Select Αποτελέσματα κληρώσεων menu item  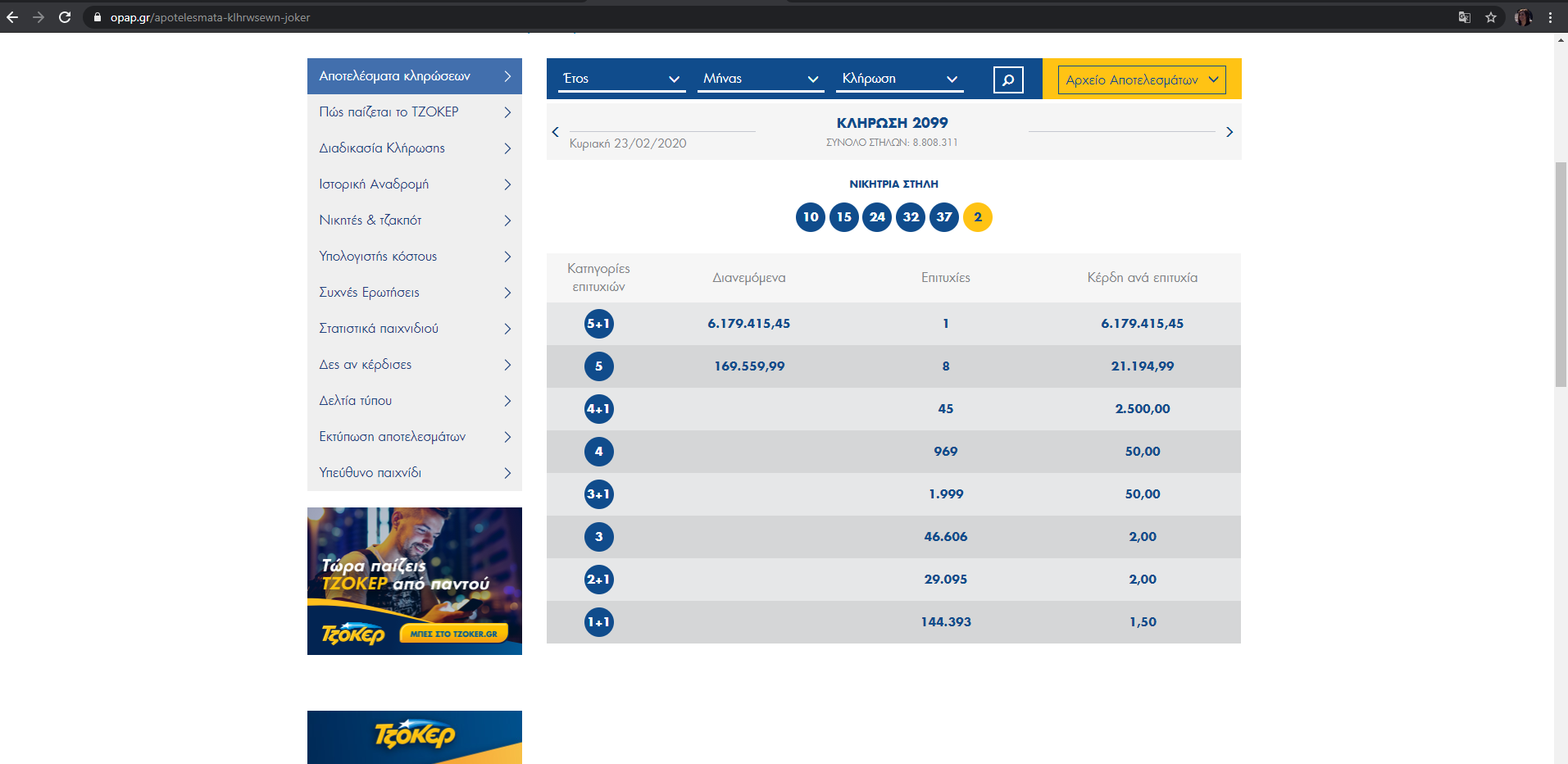(415, 76)
